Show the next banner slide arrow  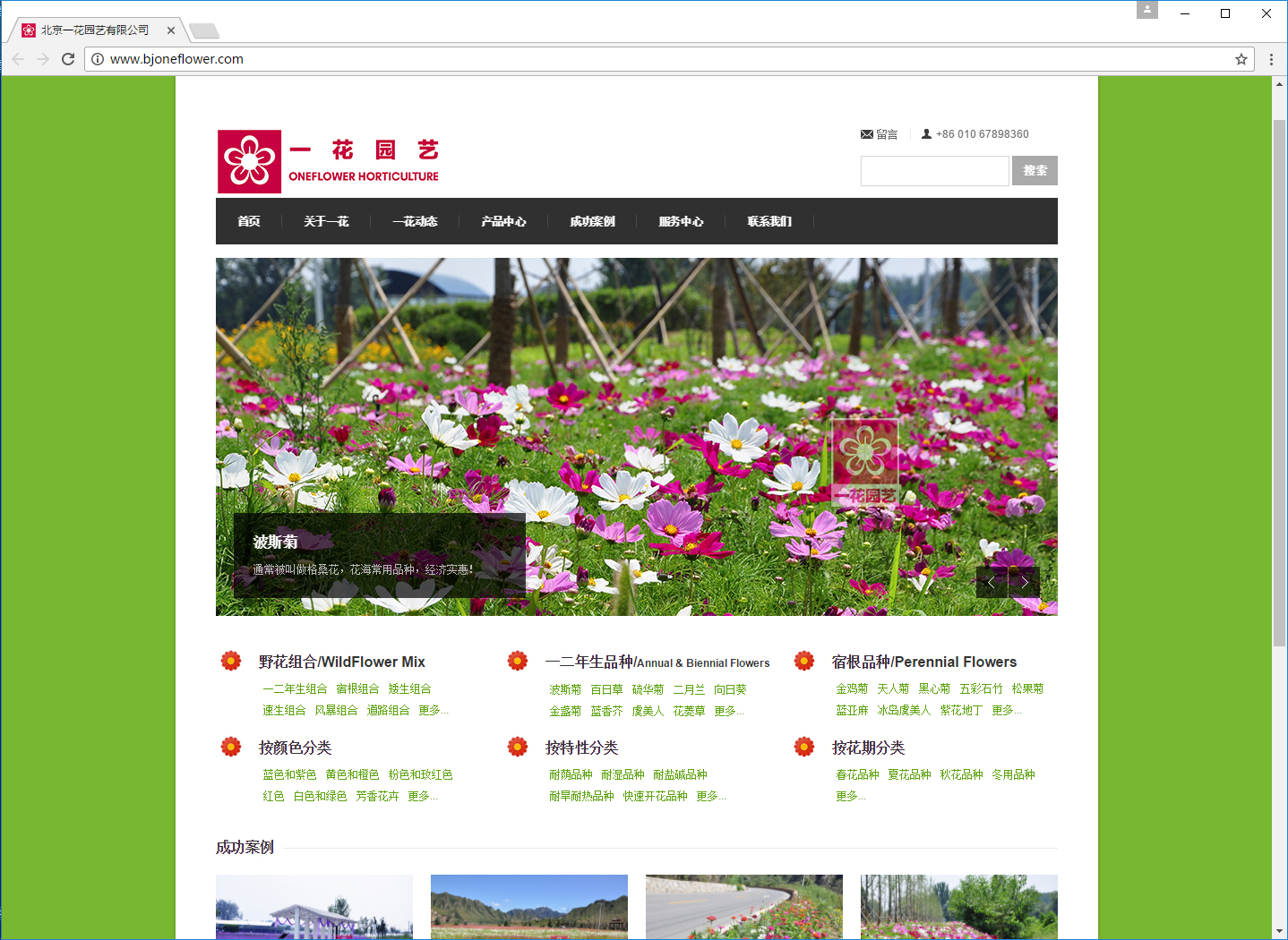tap(1024, 582)
